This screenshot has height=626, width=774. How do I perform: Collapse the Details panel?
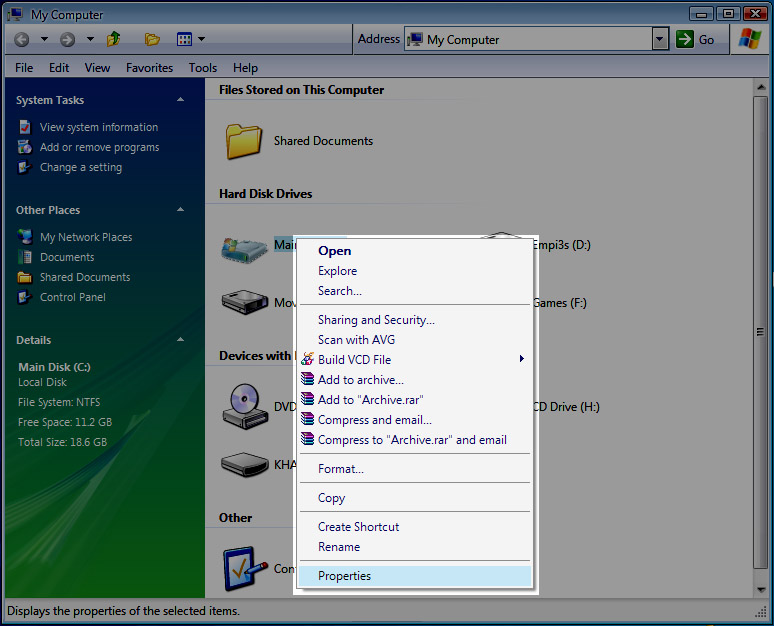181,340
